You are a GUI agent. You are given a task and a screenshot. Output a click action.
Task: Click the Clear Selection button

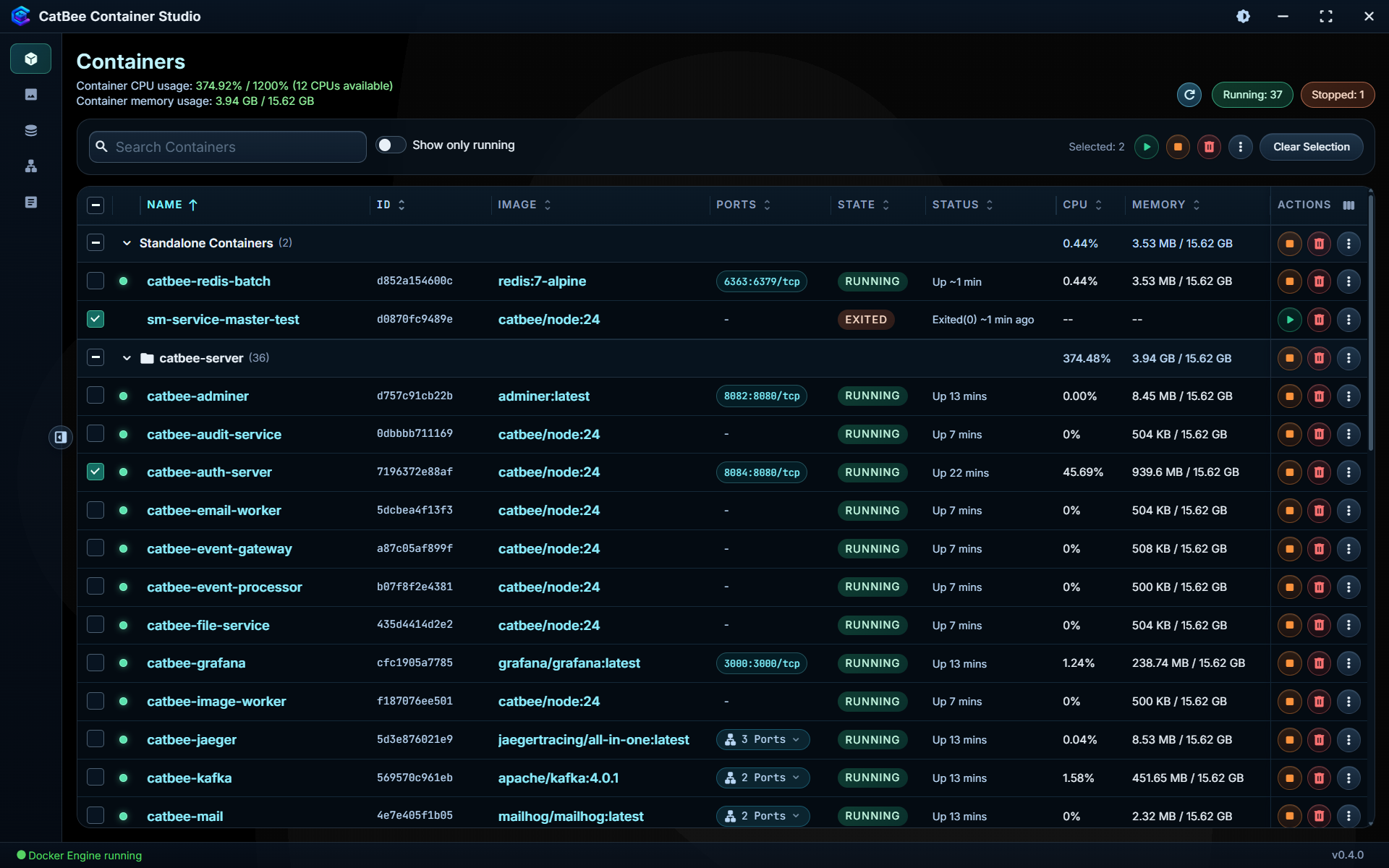tap(1311, 147)
